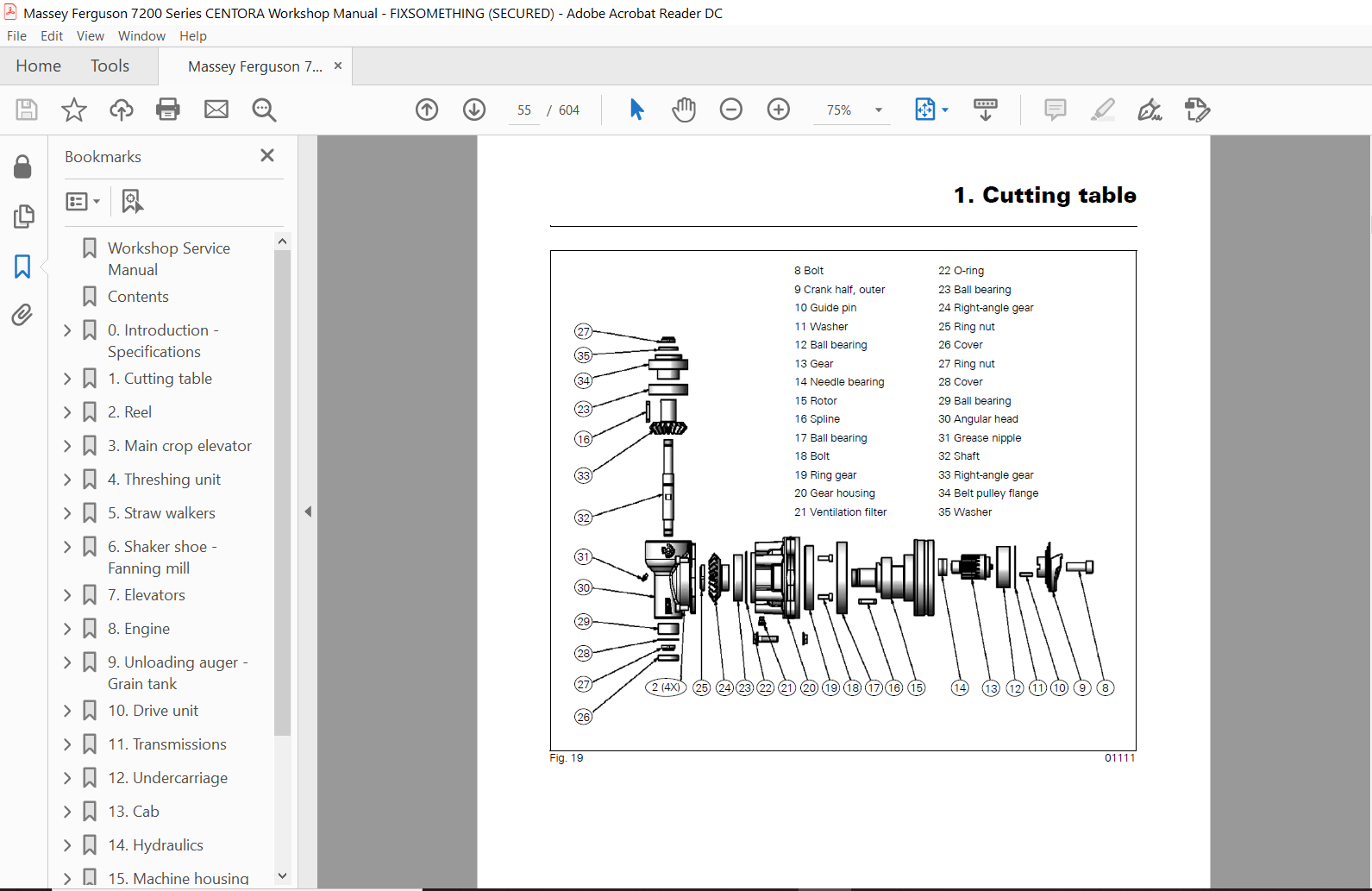Add bookmark star icon in toolbar
The height and width of the screenshot is (891, 1372).
pos(74,110)
